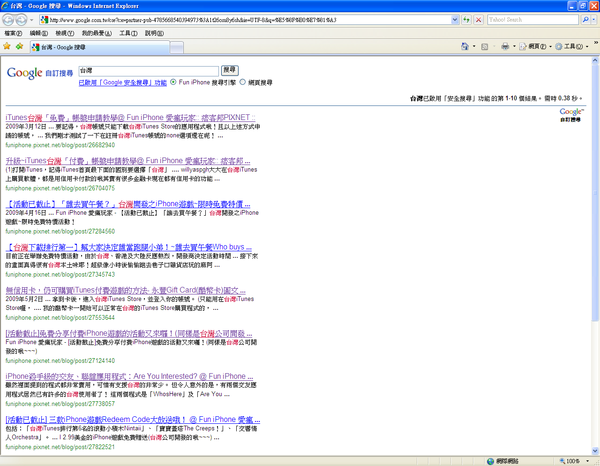Open the 網頁(P) page menu in command bar
The image size is (600, 466).
(x=533, y=46)
